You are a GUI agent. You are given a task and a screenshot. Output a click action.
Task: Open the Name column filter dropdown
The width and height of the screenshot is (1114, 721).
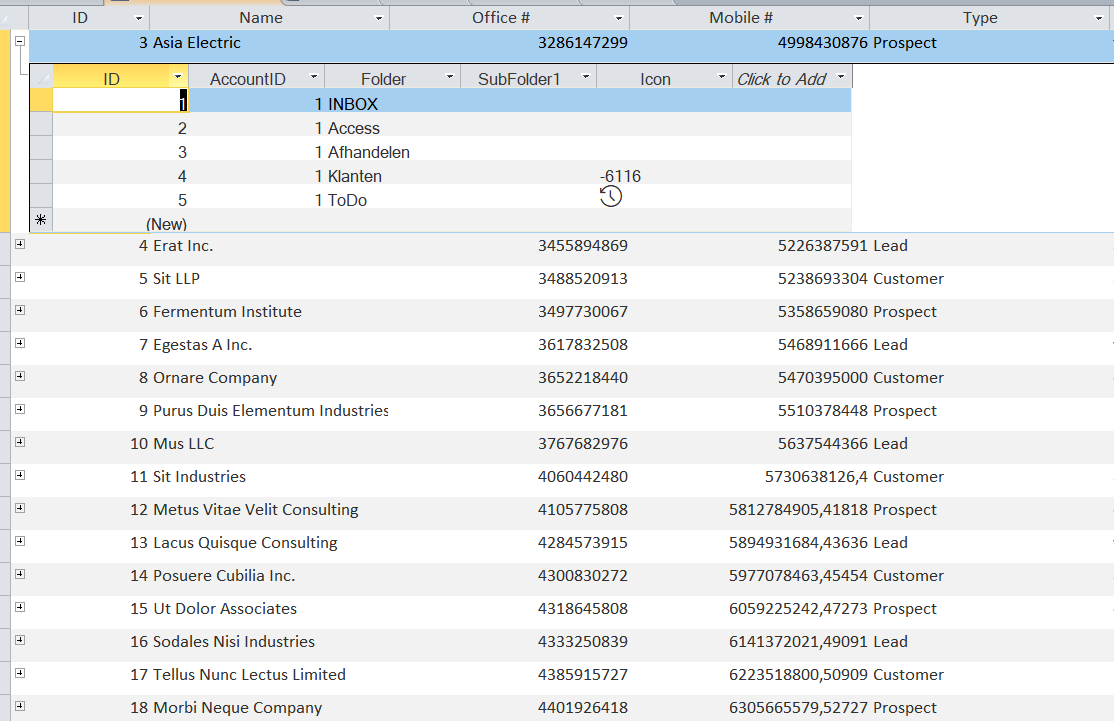click(x=379, y=18)
